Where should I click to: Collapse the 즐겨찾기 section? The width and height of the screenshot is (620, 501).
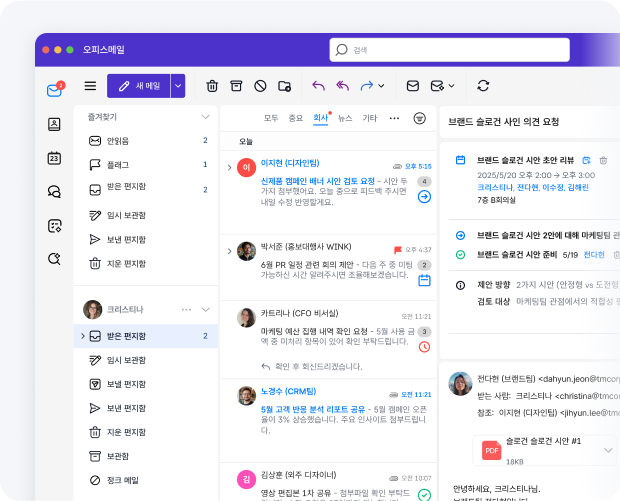coord(205,117)
